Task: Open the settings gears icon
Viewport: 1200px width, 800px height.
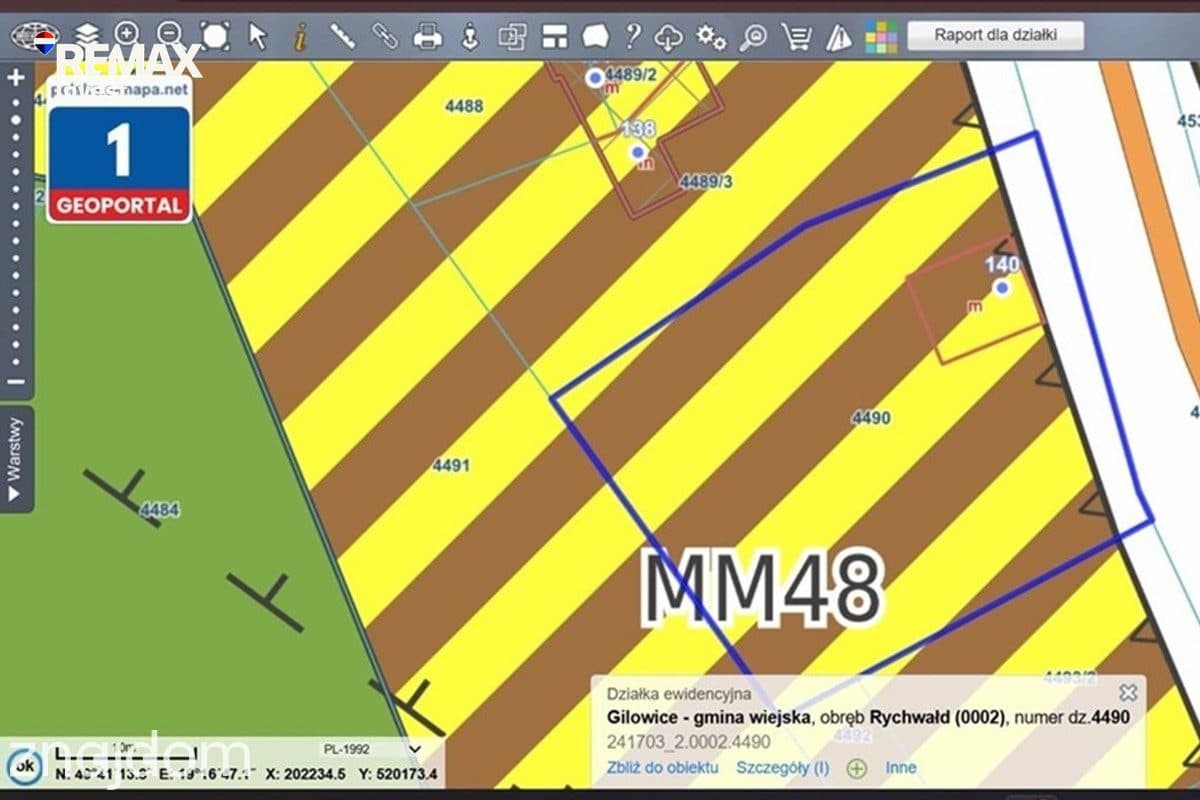Action: (711, 38)
